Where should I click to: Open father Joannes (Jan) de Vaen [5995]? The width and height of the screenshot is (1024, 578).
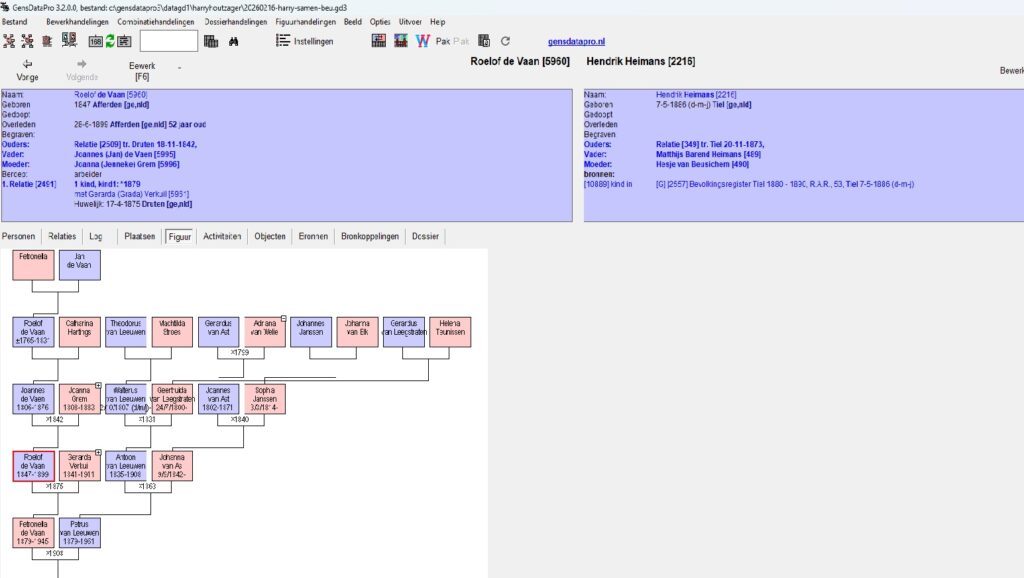125,154
